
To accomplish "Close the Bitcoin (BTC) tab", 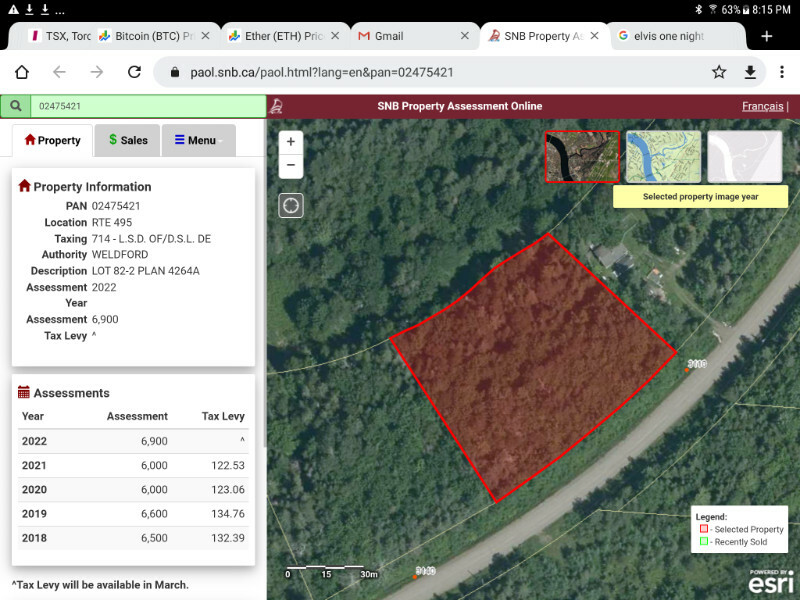I will [x=205, y=36].
